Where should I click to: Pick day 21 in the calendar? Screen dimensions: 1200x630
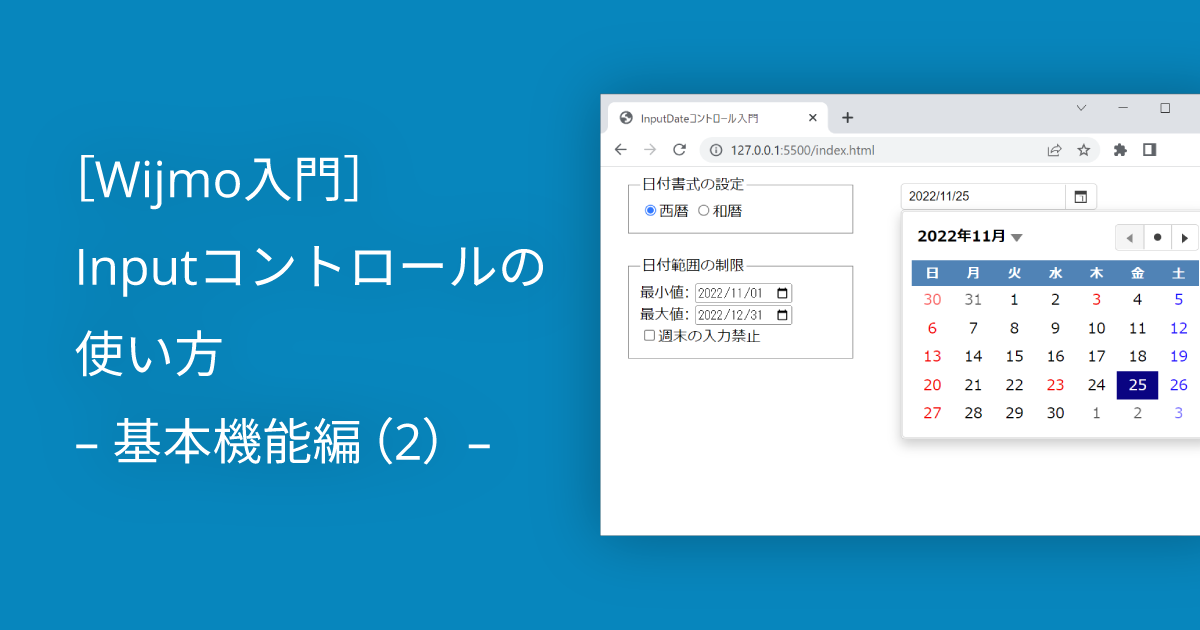[x=974, y=385]
